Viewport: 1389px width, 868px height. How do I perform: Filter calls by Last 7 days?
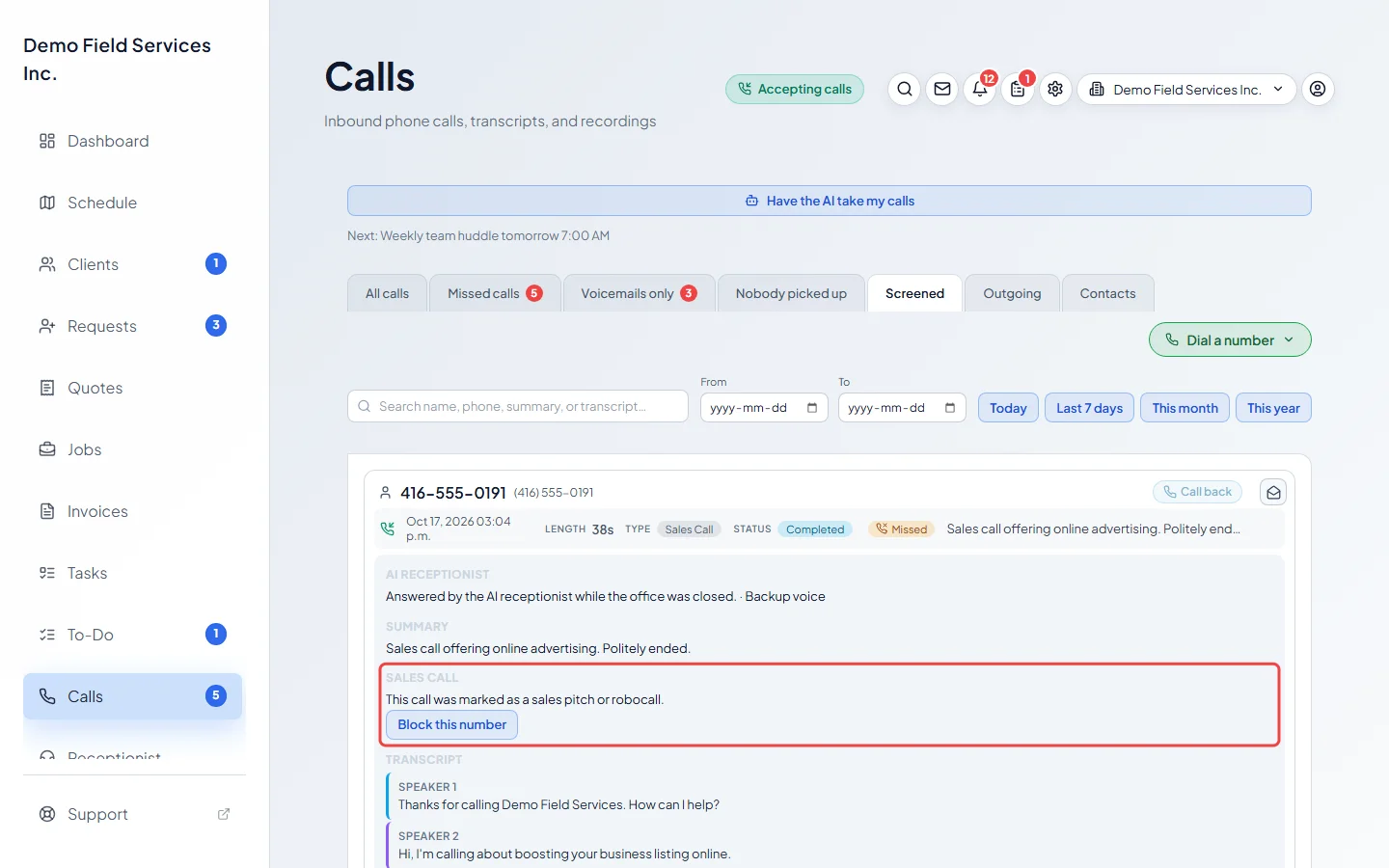1089,408
